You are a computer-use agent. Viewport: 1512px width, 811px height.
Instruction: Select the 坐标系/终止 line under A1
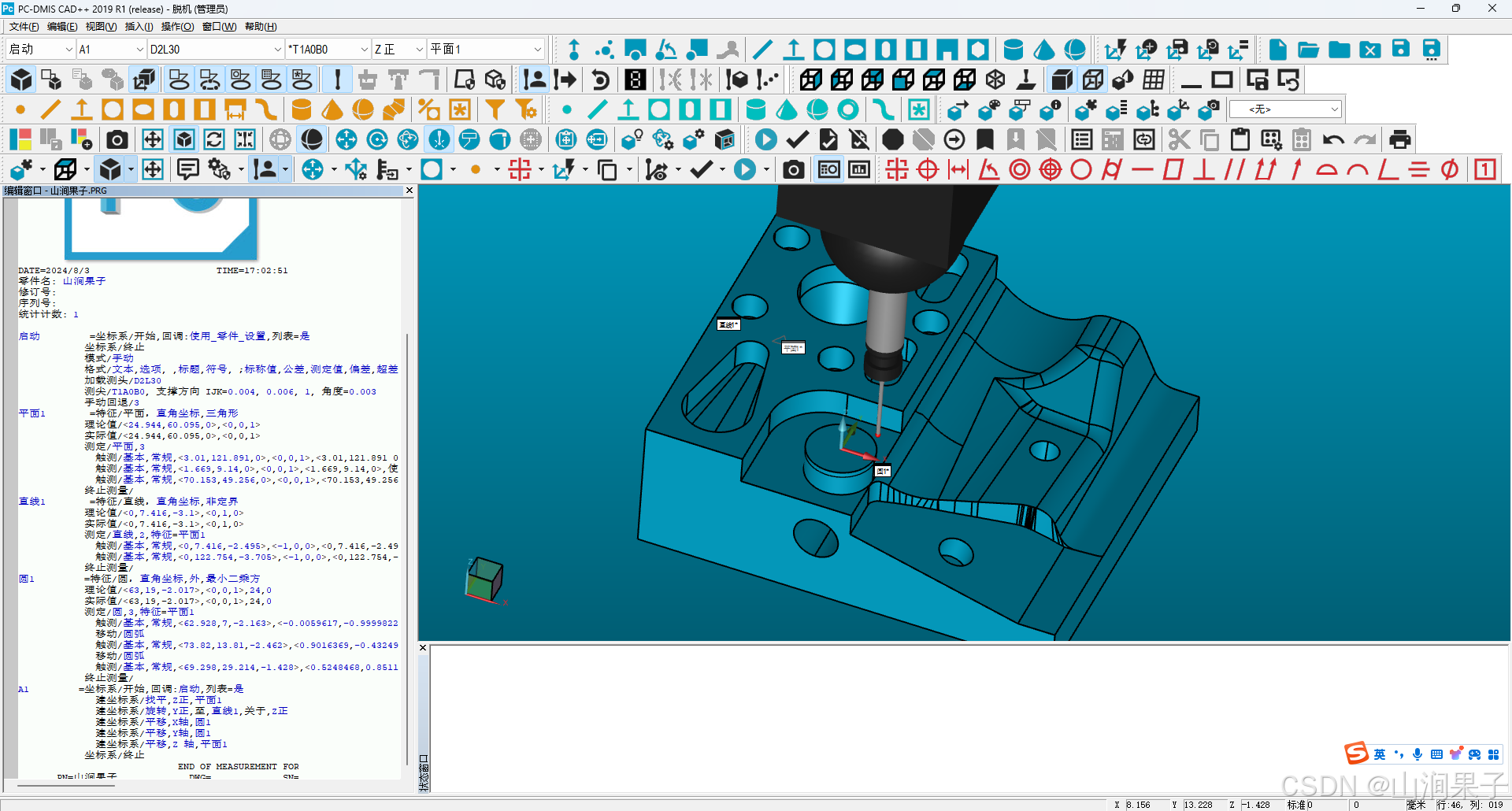(114, 755)
